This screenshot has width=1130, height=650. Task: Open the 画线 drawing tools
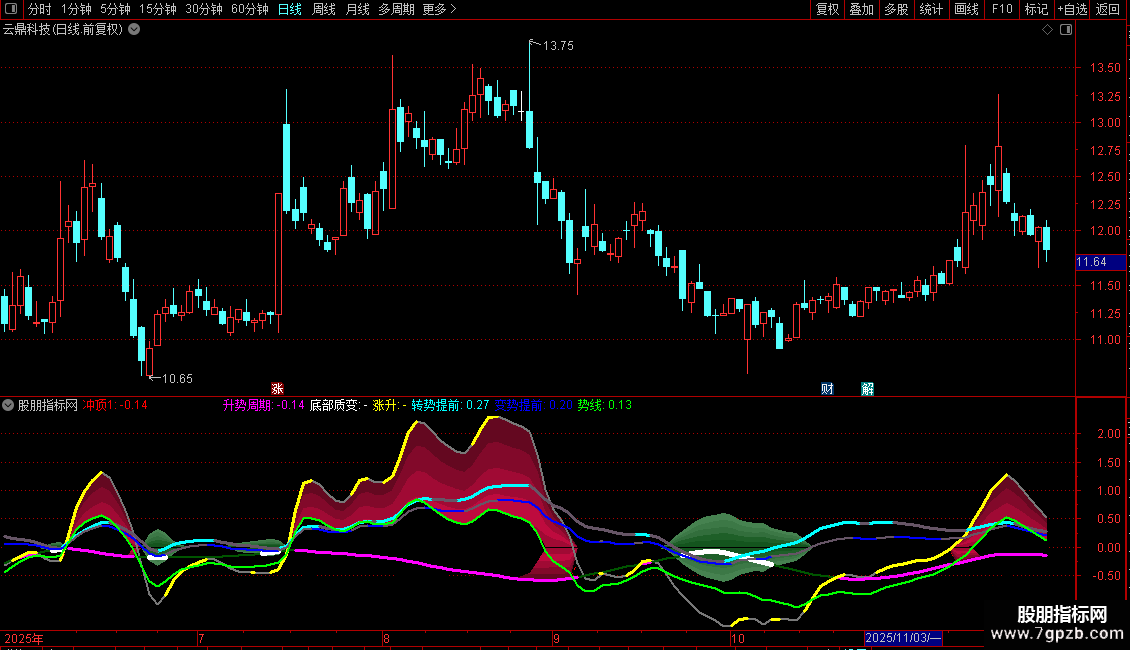[x=966, y=9]
